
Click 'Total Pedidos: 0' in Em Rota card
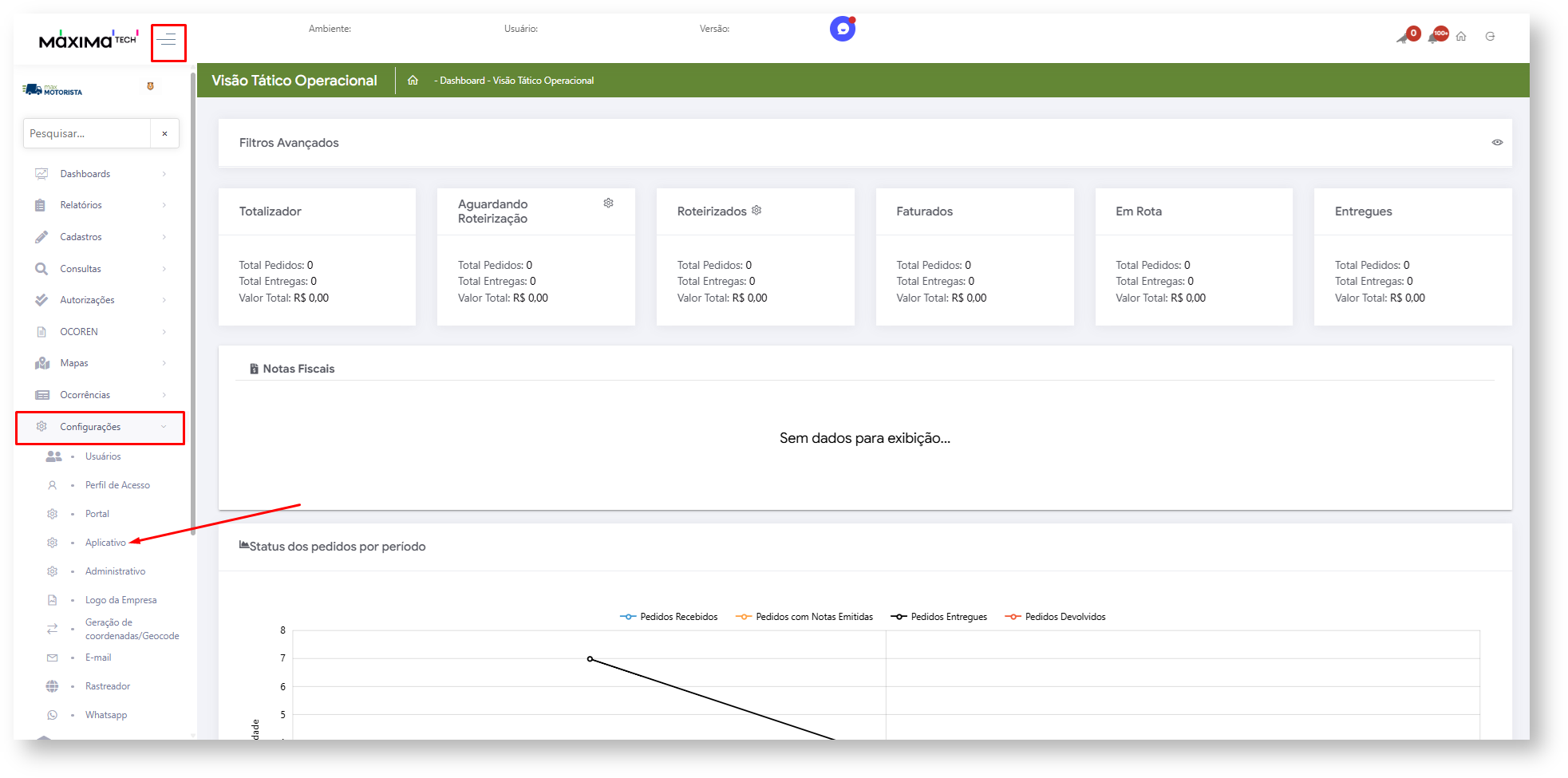click(x=1153, y=265)
